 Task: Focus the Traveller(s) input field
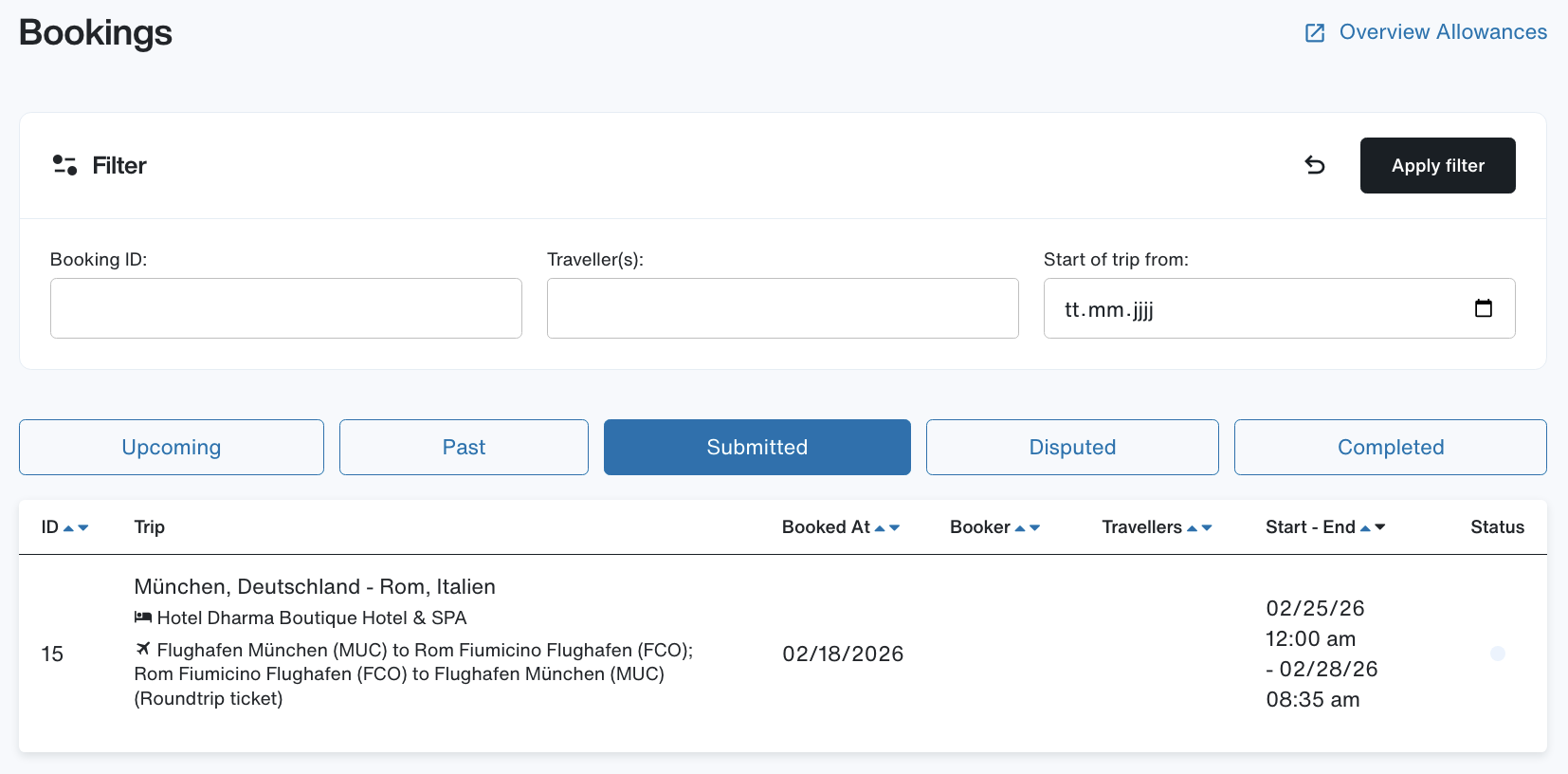(x=783, y=308)
